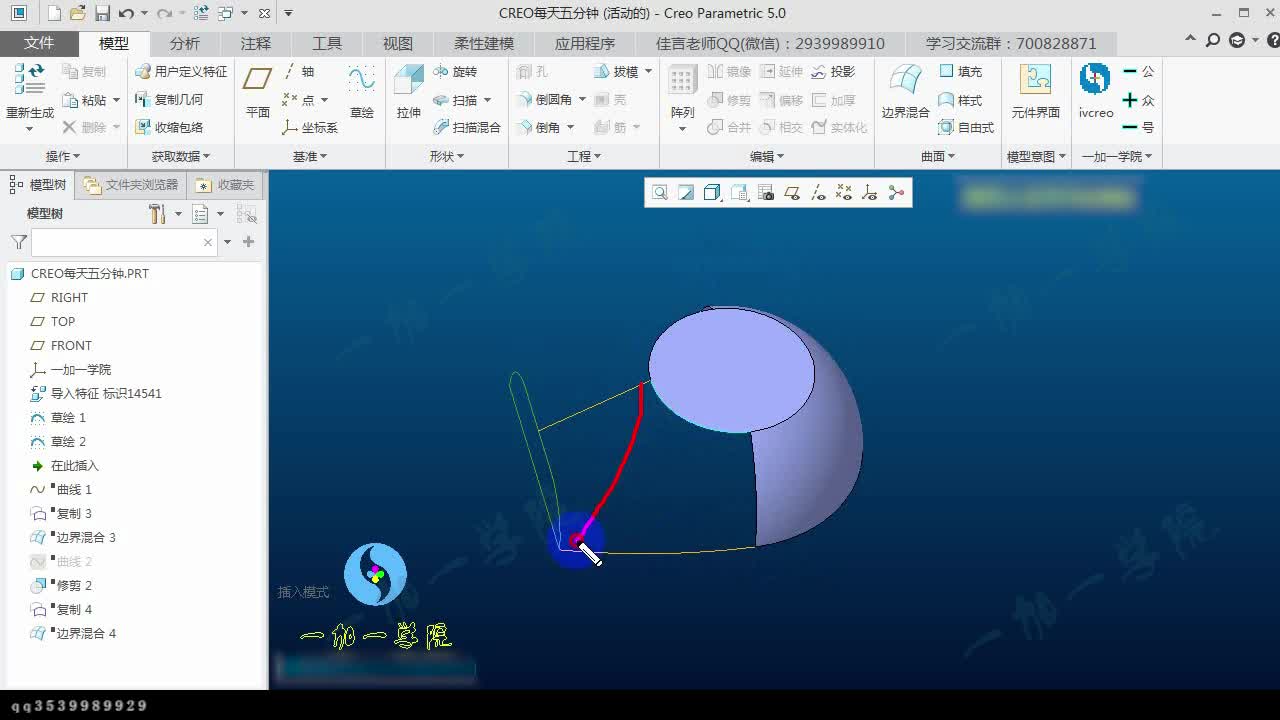
Task: Open the Sketch (草绘) tool
Action: coord(361,91)
